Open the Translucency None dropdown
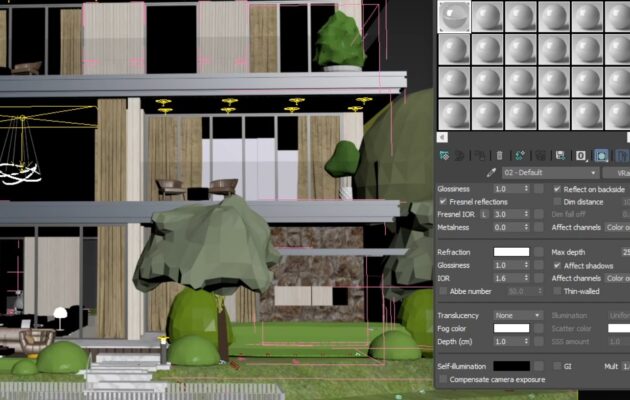 (516, 315)
